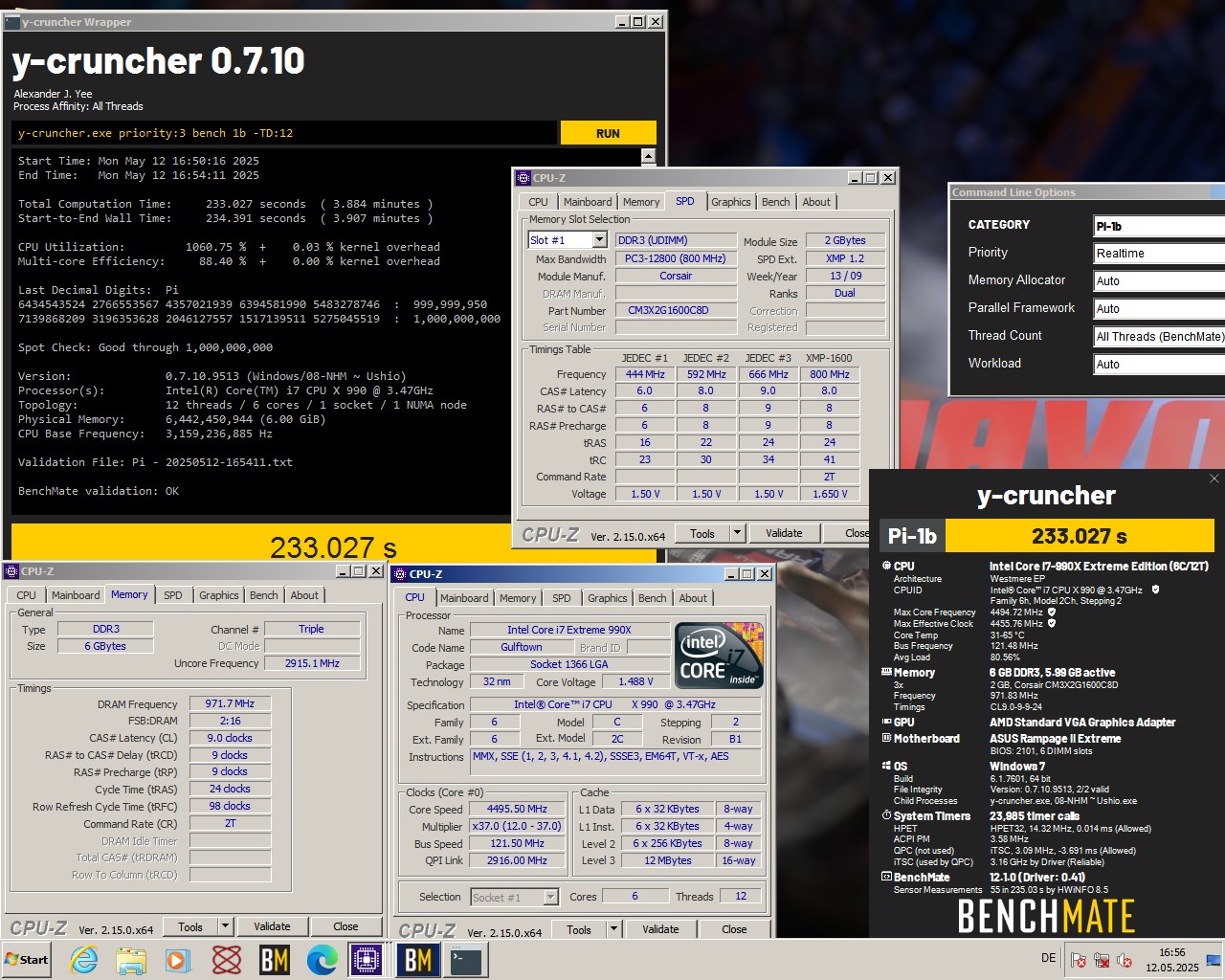Select CPU tab in Memory CPU-Z window

pyautogui.click(x=27, y=595)
